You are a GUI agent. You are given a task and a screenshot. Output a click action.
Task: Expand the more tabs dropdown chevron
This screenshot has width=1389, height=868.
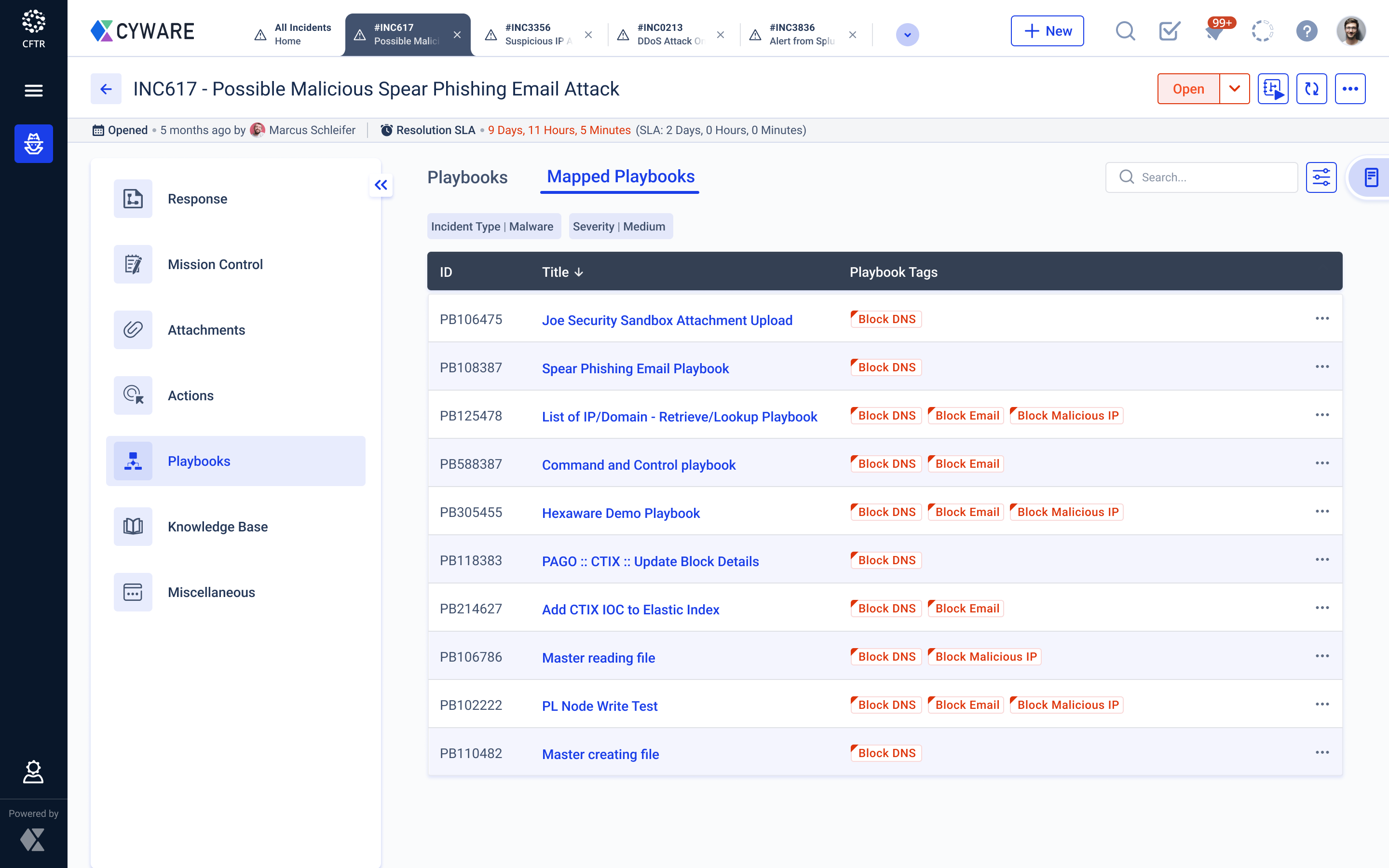coord(907,35)
